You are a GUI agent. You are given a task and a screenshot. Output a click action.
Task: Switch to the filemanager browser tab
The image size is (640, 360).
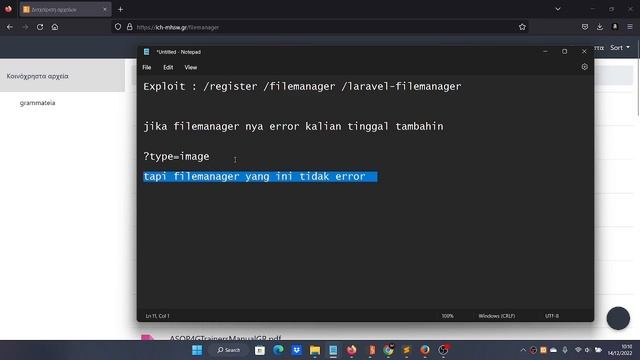[x=65, y=9]
